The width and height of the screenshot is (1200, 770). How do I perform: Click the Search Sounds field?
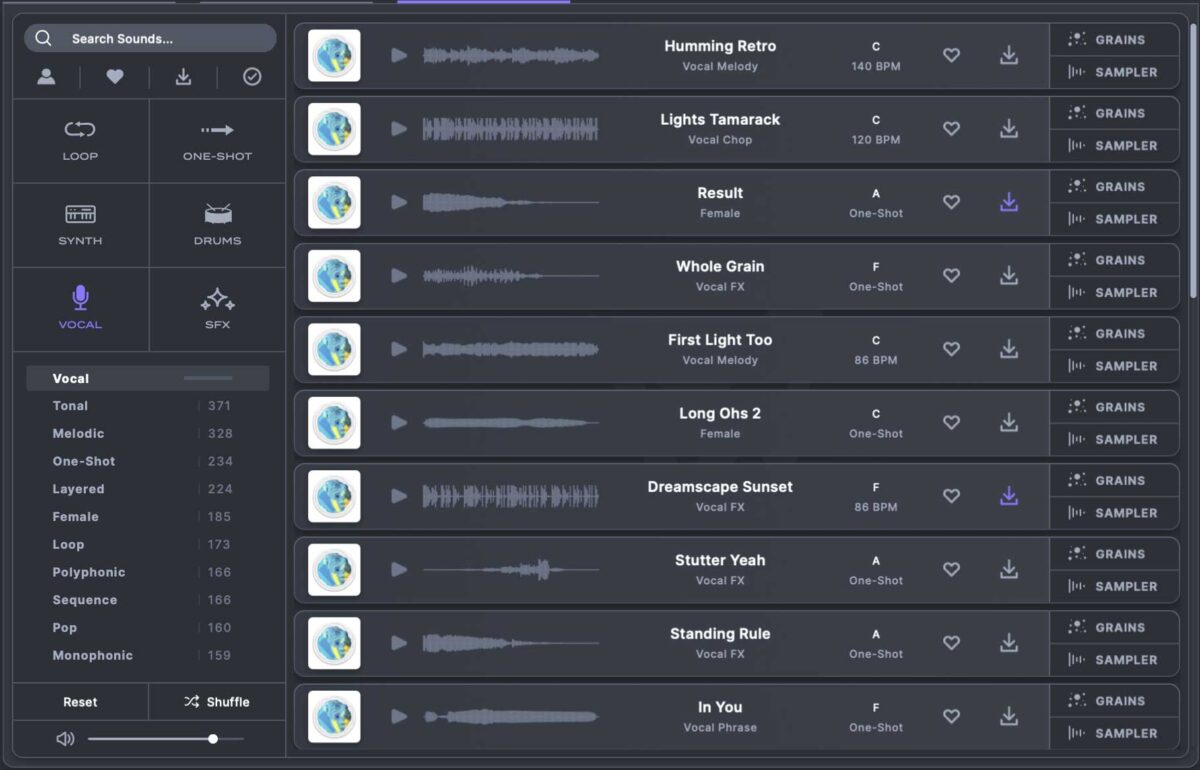pos(150,37)
